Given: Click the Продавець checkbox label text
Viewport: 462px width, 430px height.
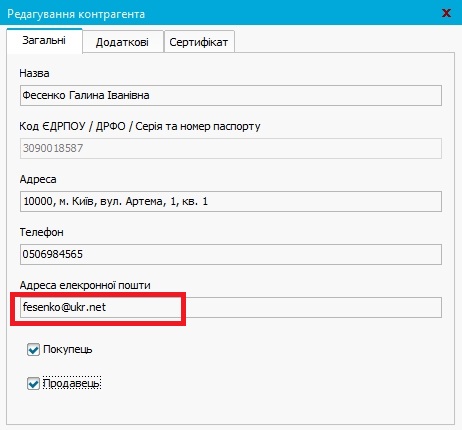Looking at the screenshot, I should [71, 383].
